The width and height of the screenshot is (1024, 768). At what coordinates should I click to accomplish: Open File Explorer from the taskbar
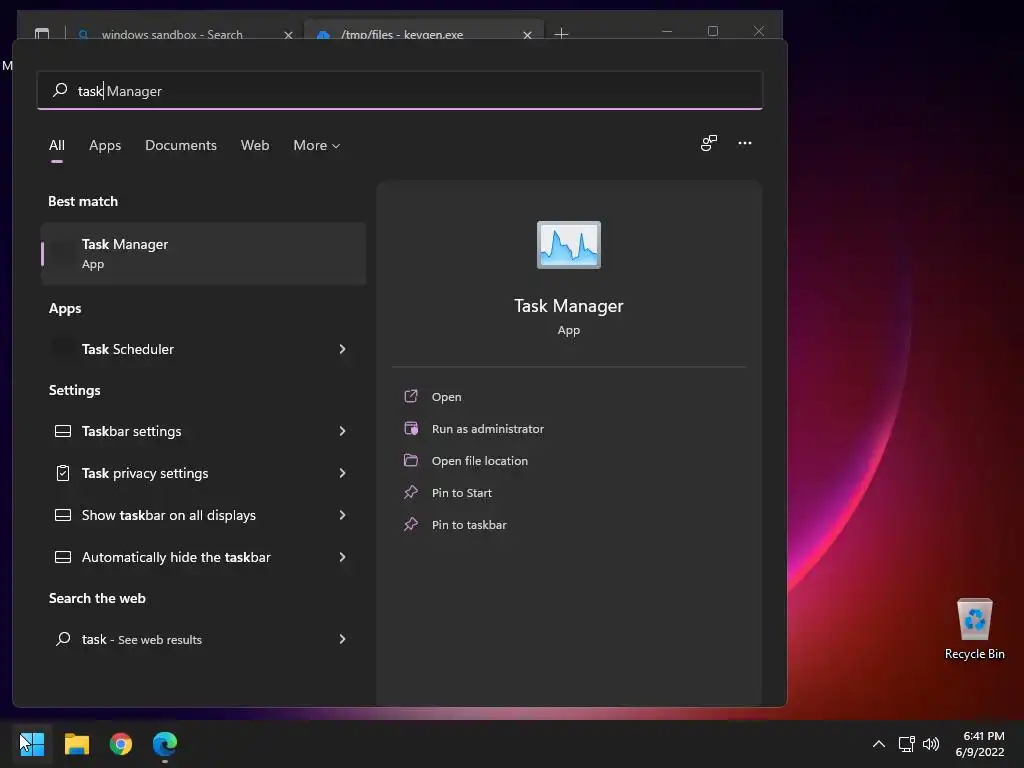coord(76,744)
